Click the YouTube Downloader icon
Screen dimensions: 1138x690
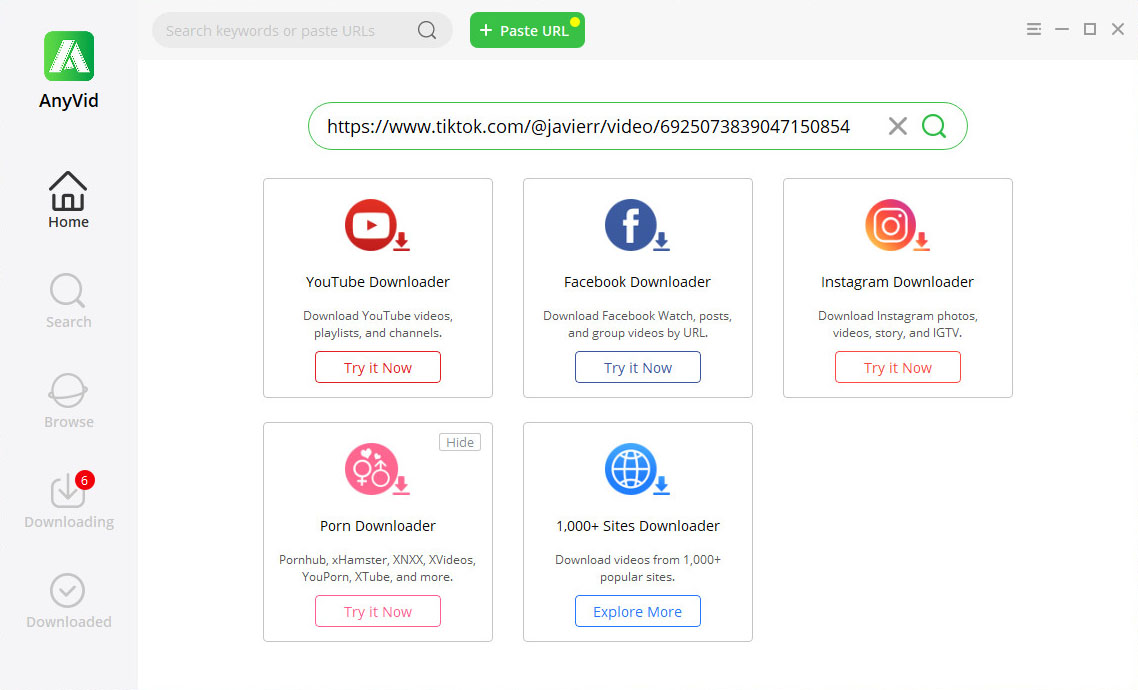click(377, 226)
